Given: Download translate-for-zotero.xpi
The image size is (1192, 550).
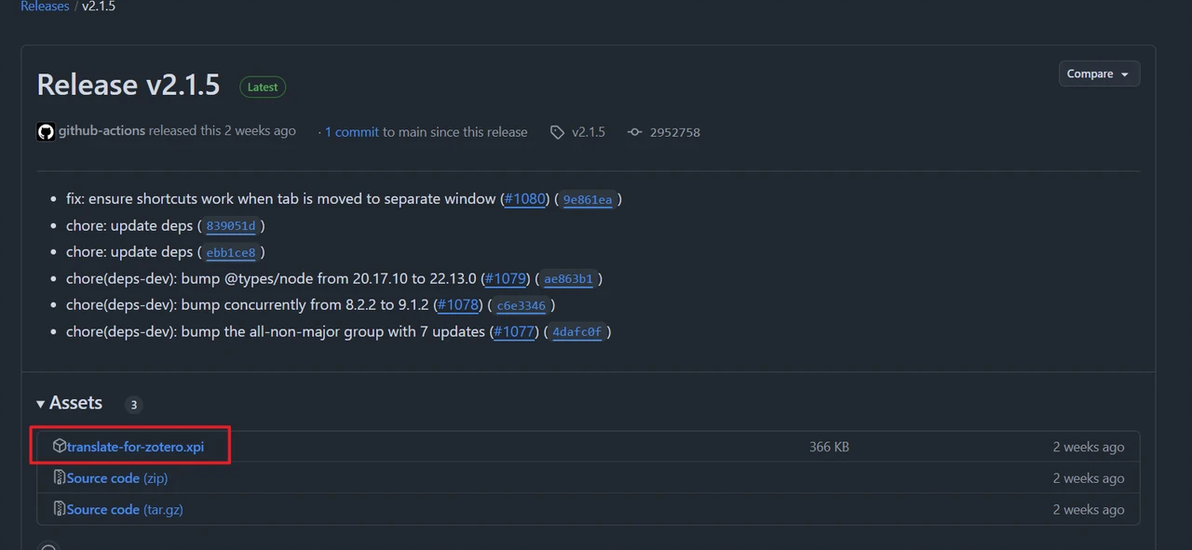Looking at the screenshot, I should 135,447.
